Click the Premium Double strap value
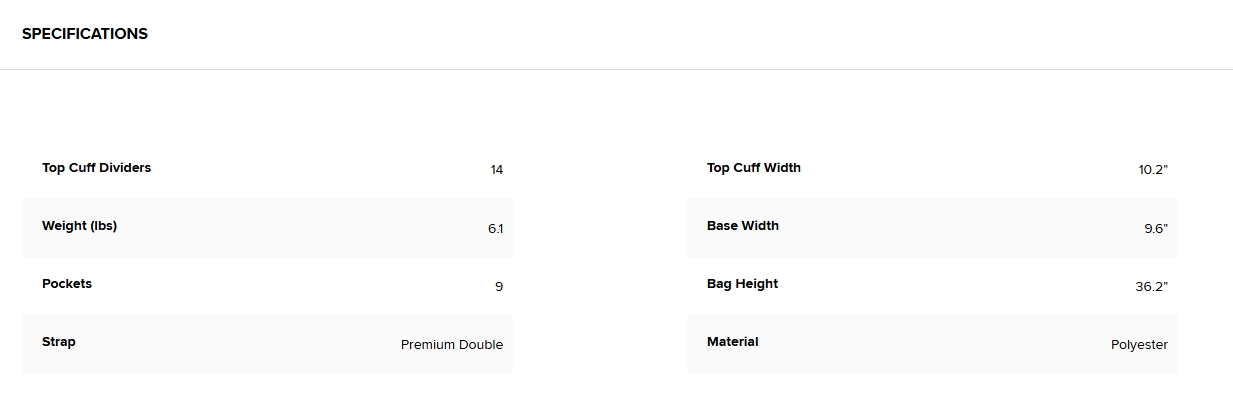Screen dimensions: 1233x400 [452, 345]
